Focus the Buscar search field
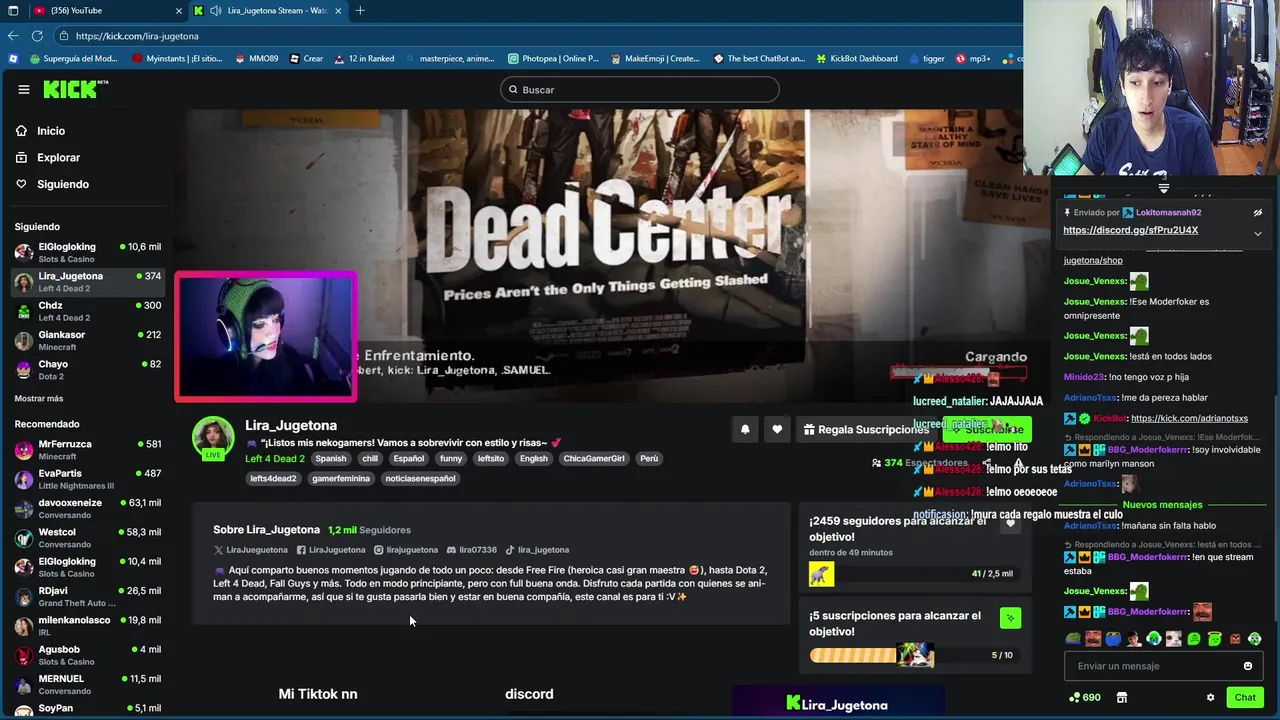The height and width of the screenshot is (720, 1280). (640, 89)
